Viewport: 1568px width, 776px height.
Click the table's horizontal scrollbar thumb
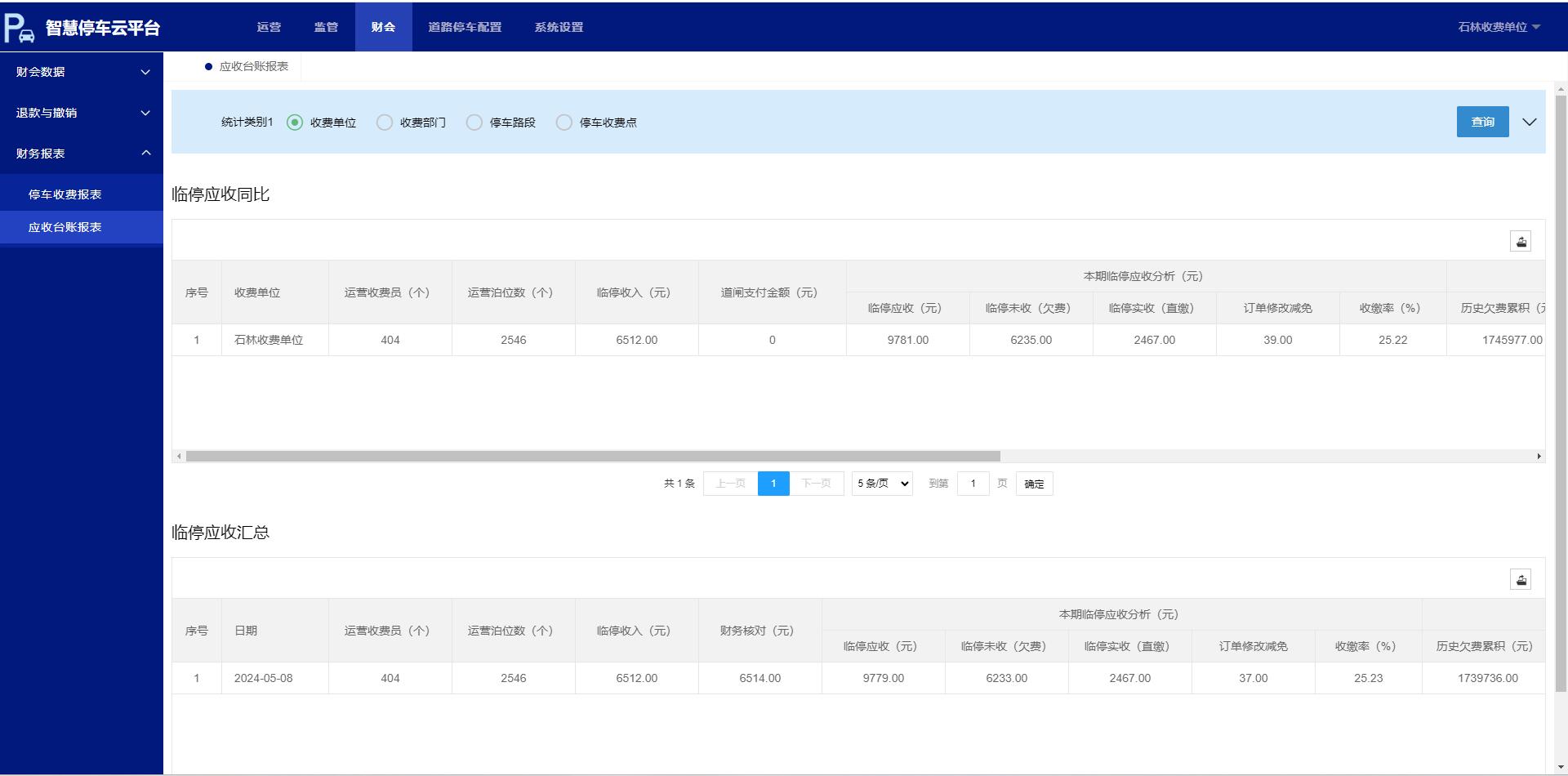coord(593,456)
